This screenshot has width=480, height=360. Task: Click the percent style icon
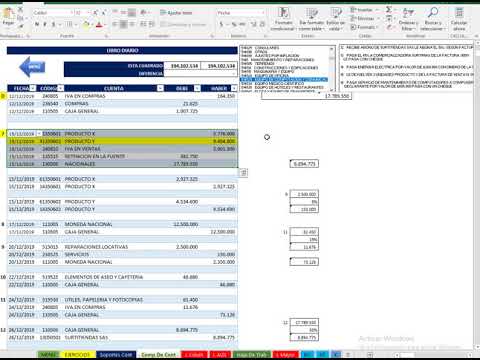pos(234,24)
